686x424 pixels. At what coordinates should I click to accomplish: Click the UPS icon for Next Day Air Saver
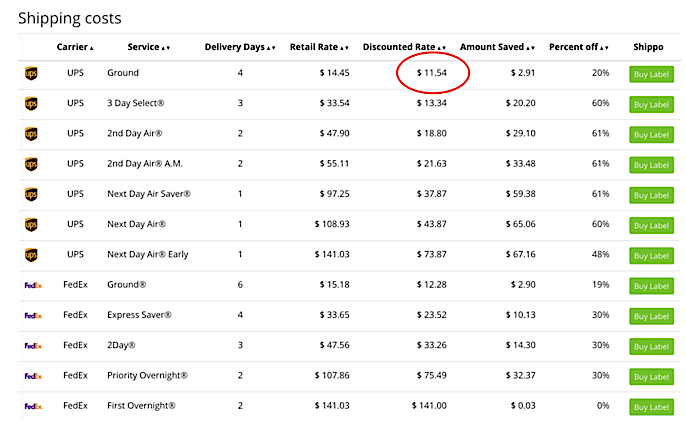(x=31, y=195)
